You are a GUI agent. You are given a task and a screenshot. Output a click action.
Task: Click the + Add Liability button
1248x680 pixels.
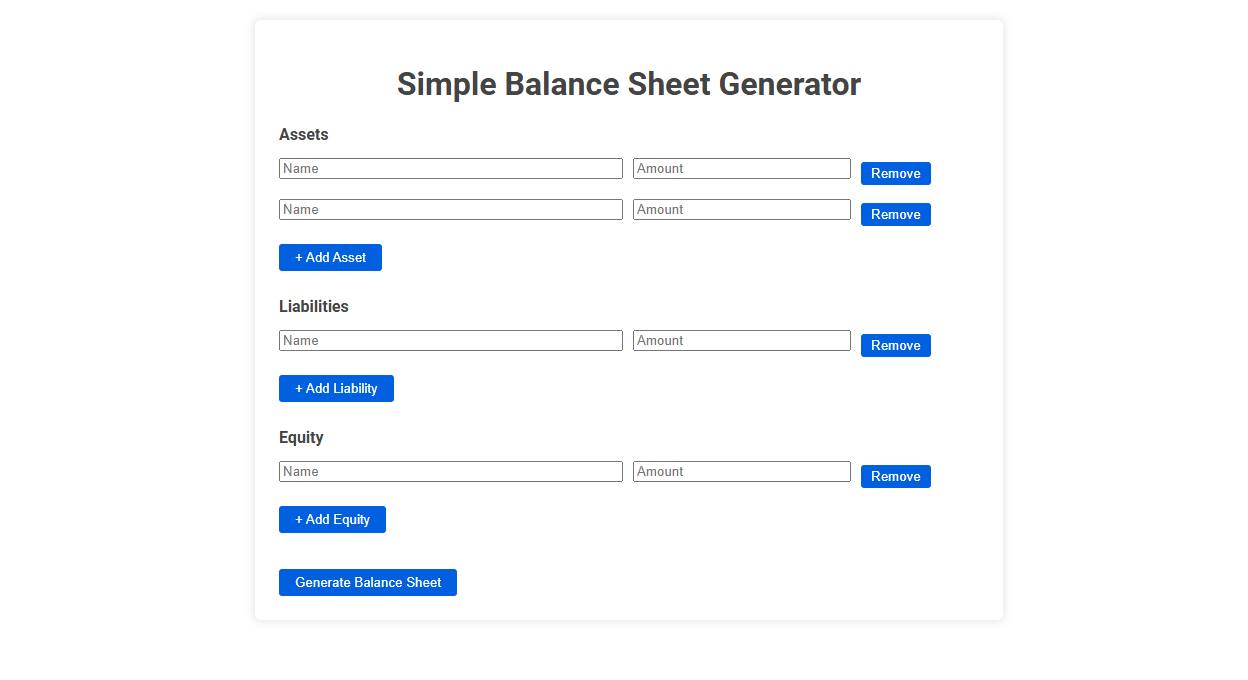point(336,388)
